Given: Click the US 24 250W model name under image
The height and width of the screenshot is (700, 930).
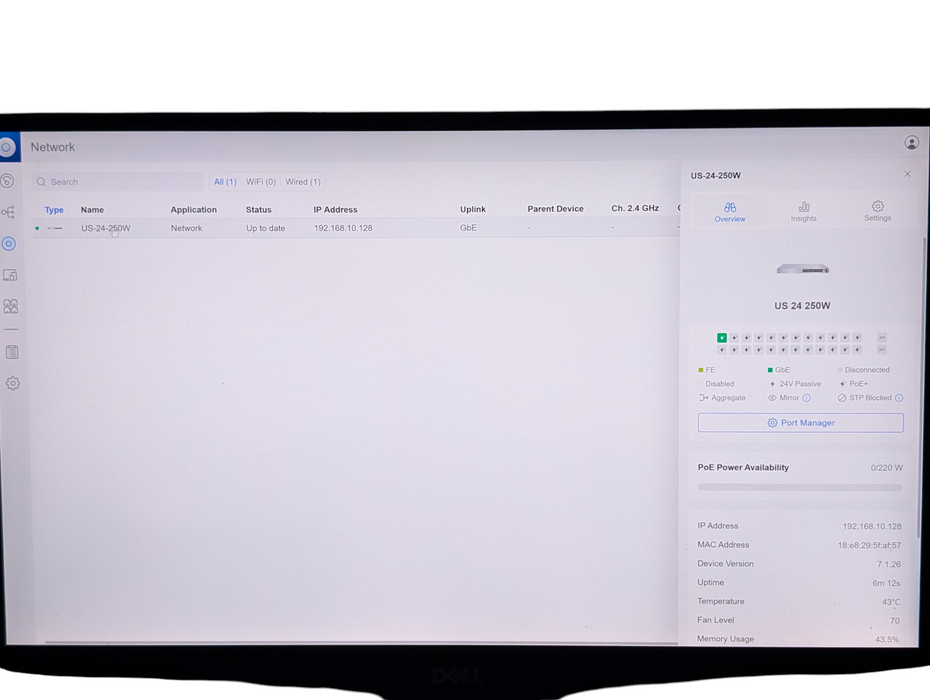Looking at the screenshot, I should coord(802,306).
